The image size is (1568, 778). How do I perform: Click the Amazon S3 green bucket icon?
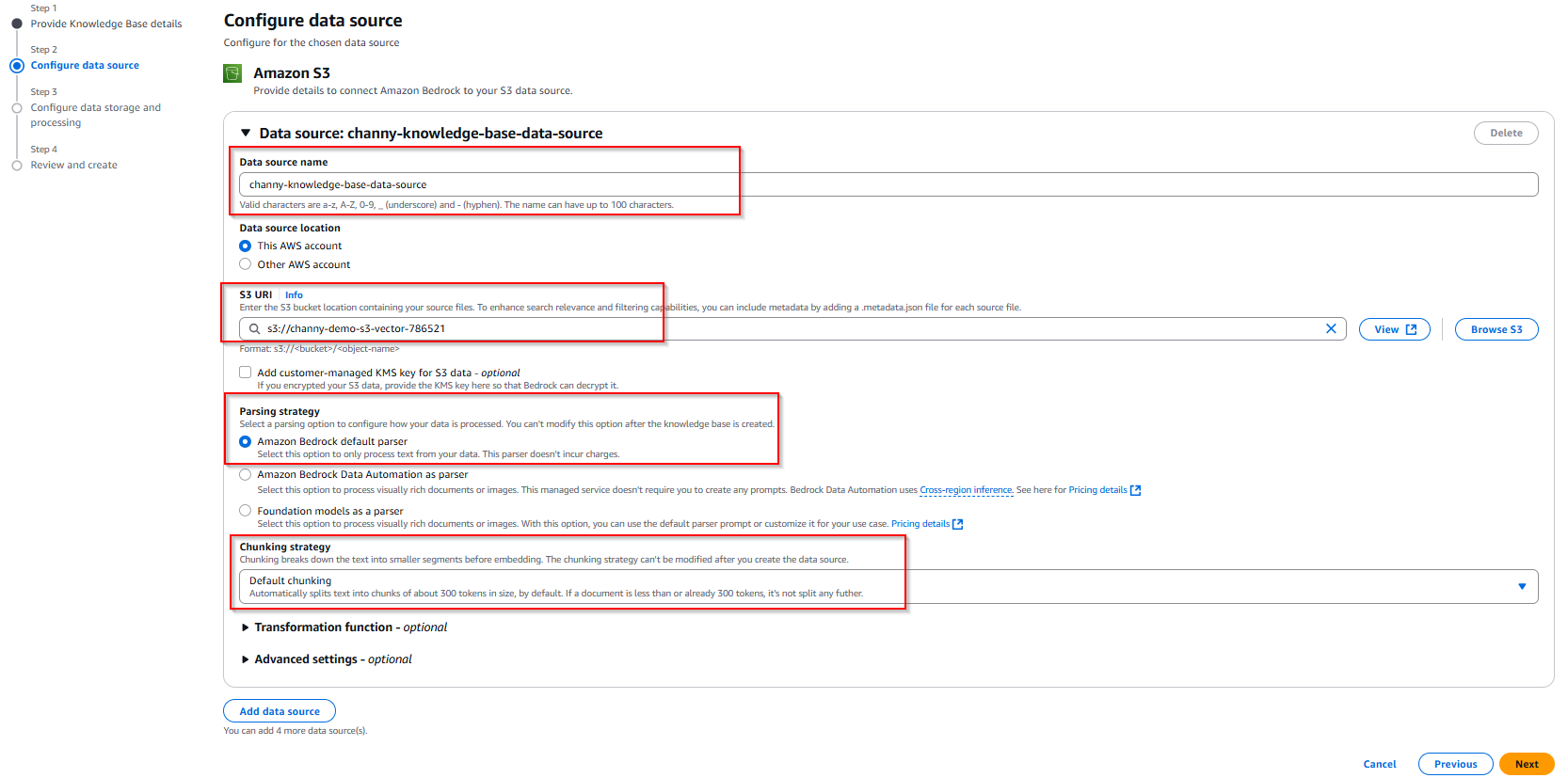pos(232,73)
